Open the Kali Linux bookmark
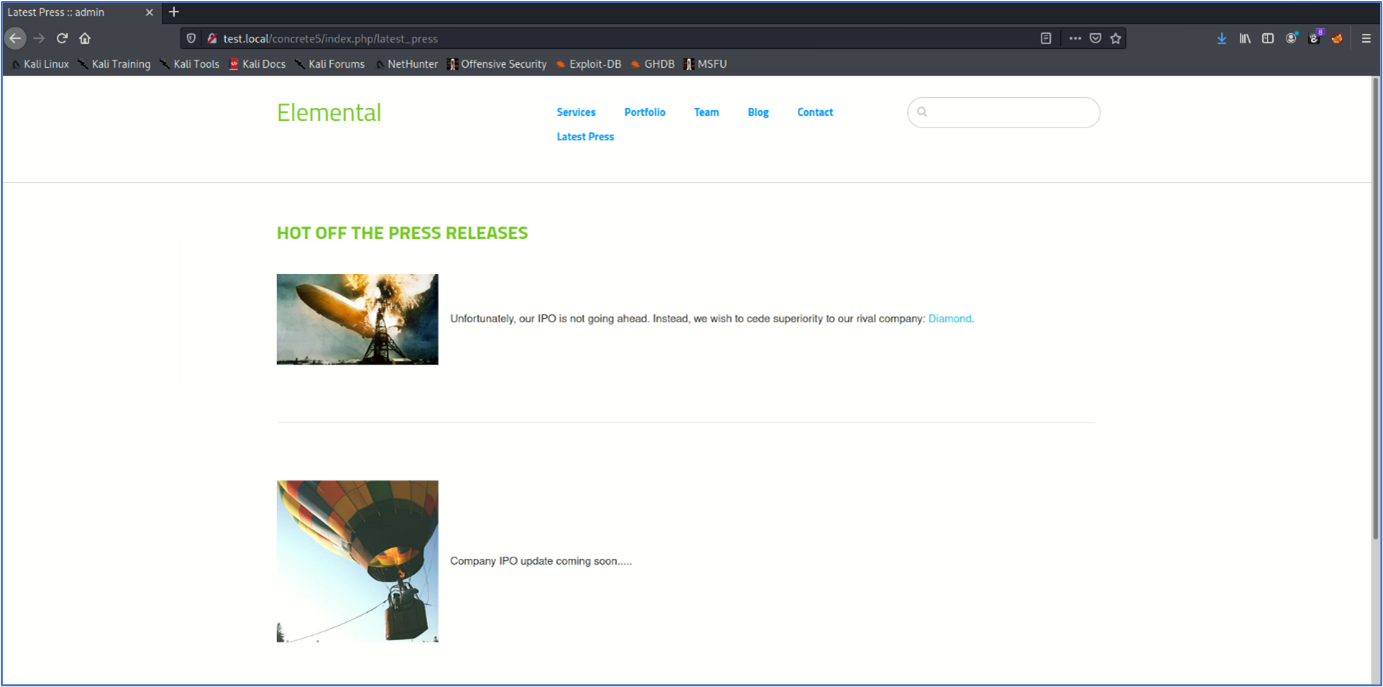The height and width of the screenshot is (687, 1383). (x=40, y=64)
